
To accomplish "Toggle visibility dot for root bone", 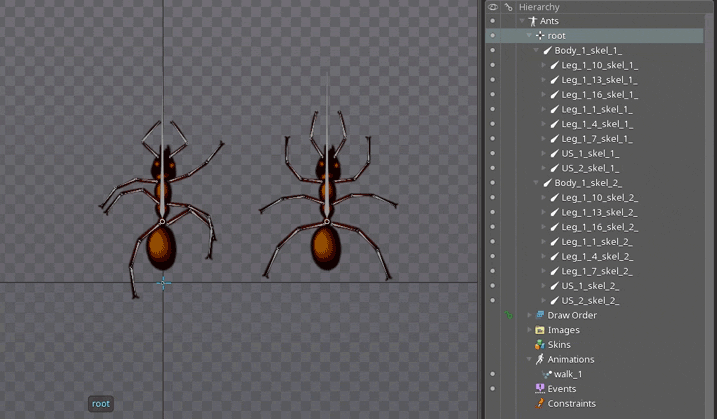I will pos(492,36).
